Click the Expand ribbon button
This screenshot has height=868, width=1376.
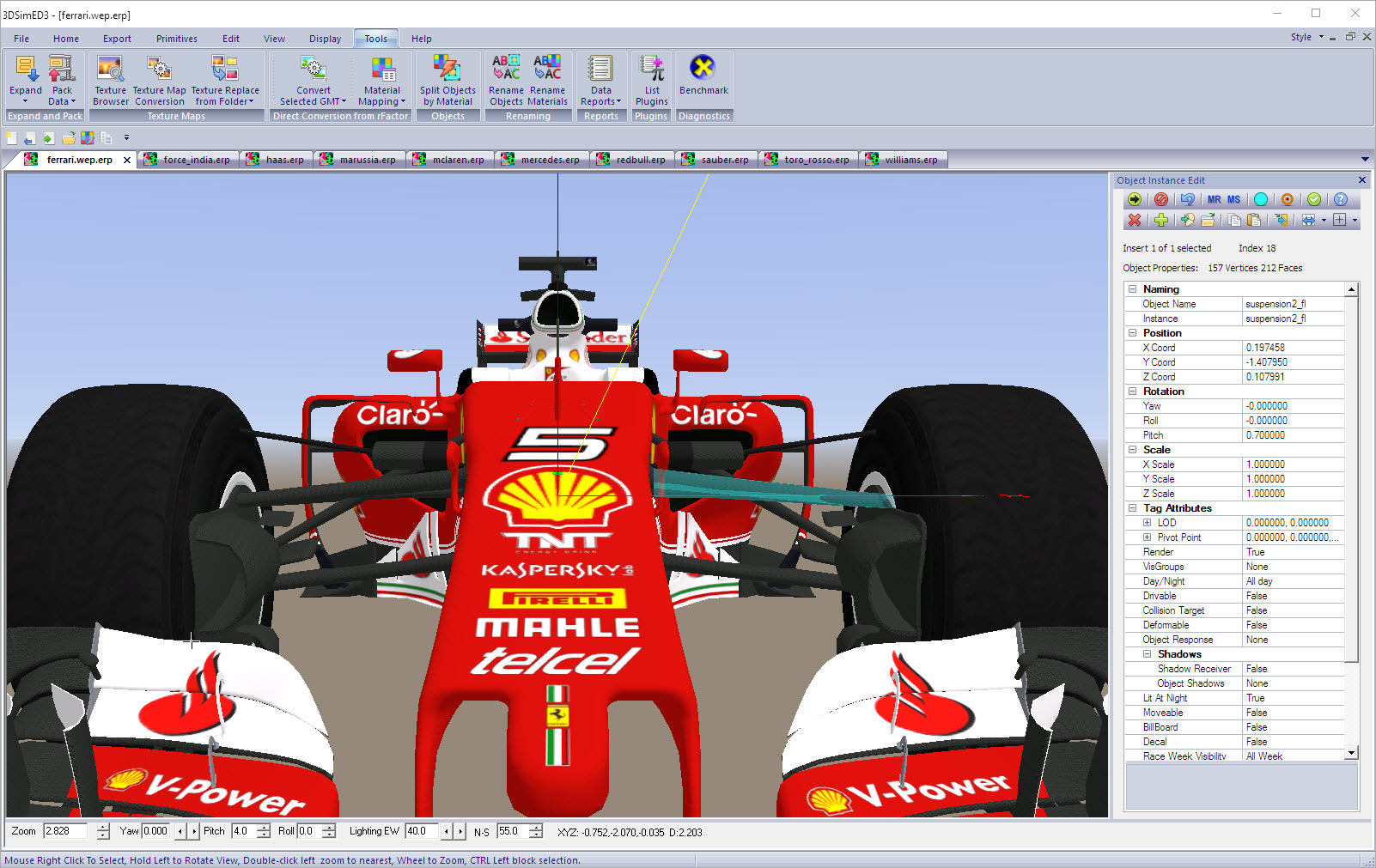click(26, 80)
